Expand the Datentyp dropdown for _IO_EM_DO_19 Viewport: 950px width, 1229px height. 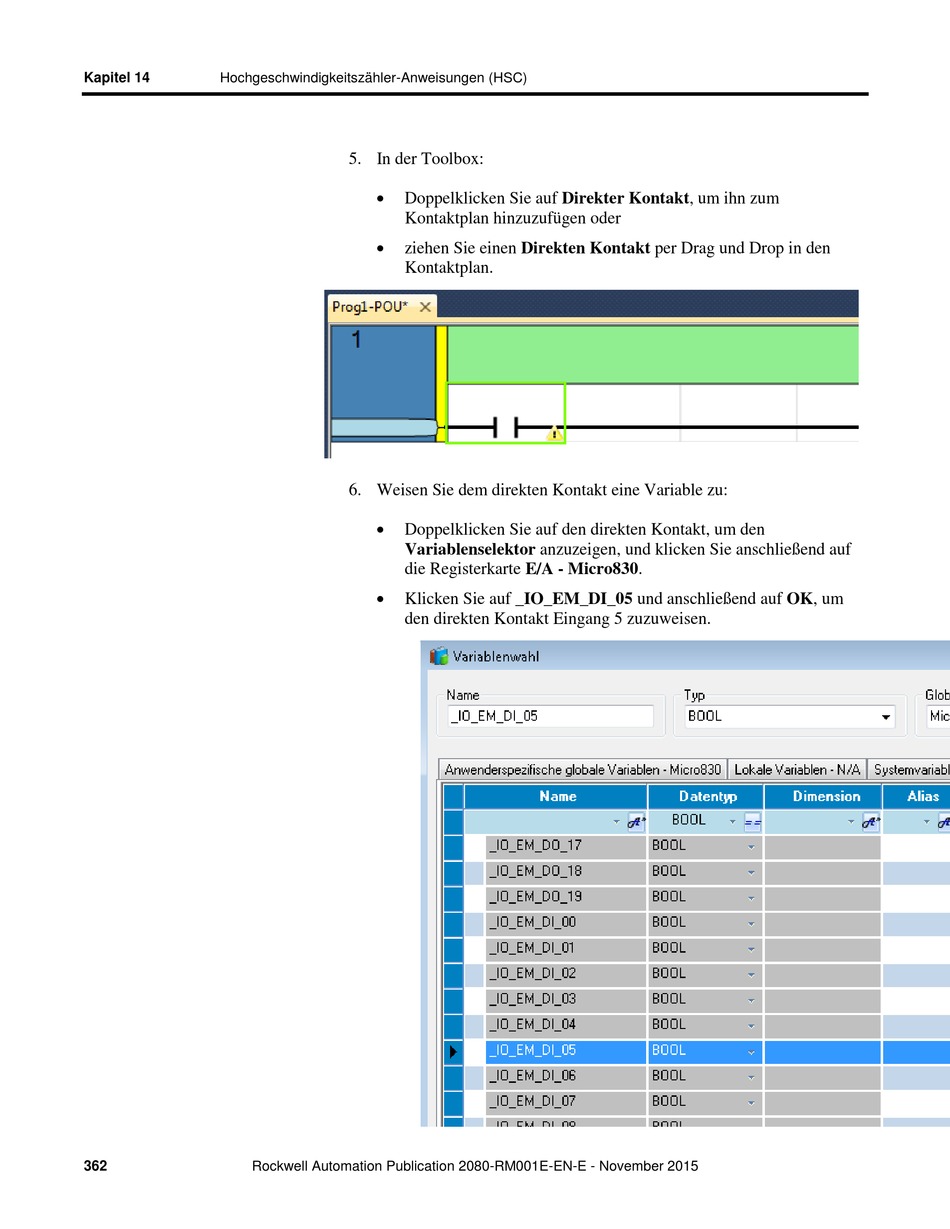click(x=751, y=898)
